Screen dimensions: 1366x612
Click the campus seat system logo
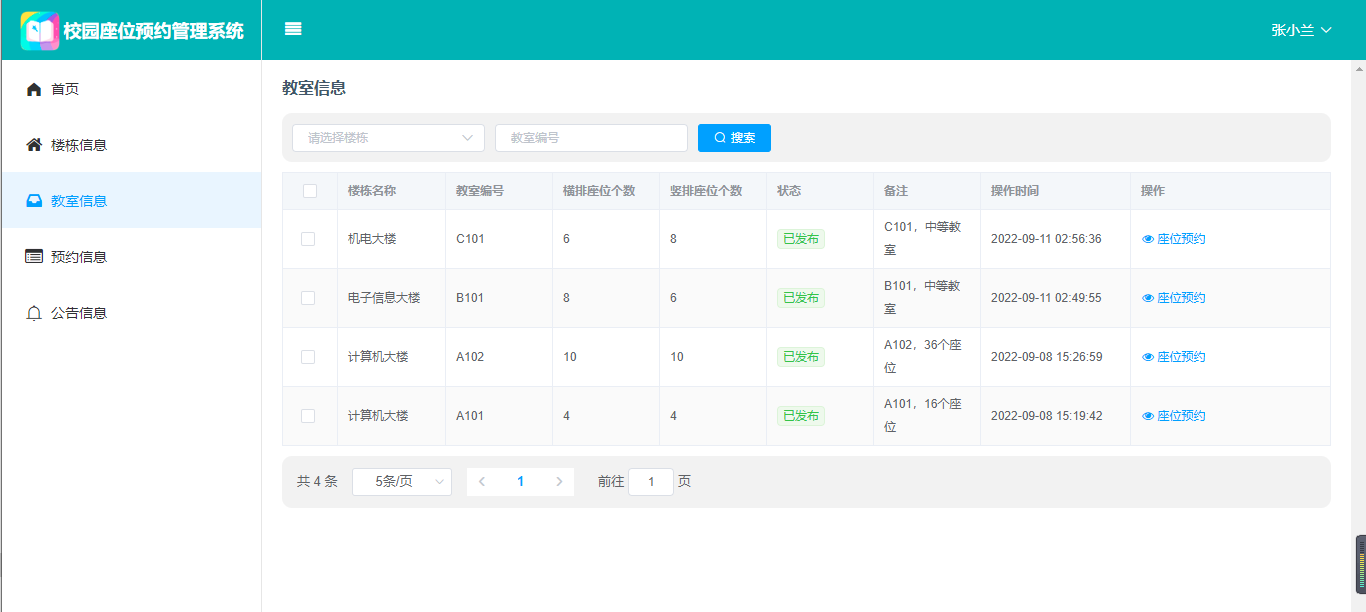[40, 31]
